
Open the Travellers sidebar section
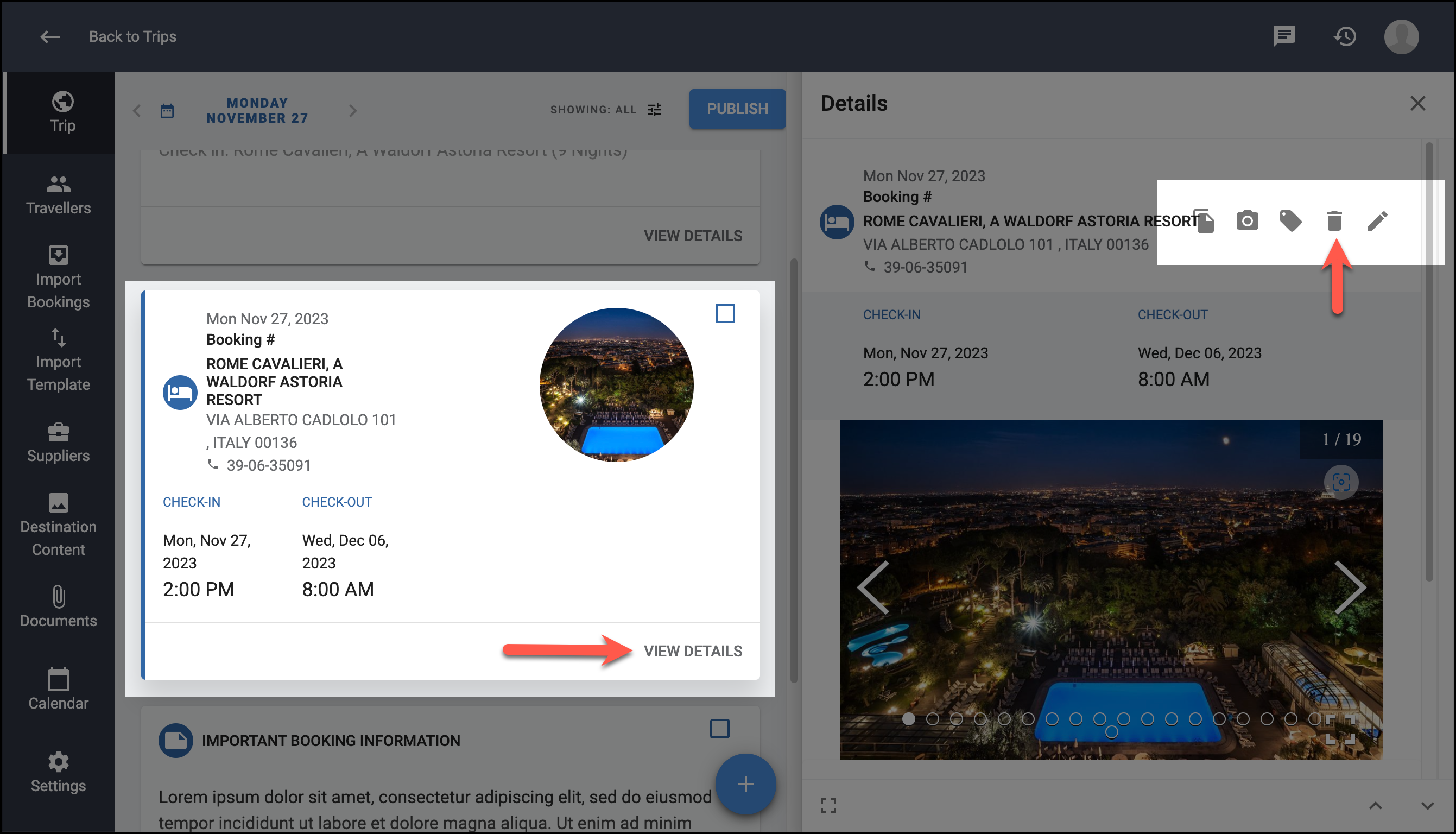click(59, 195)
